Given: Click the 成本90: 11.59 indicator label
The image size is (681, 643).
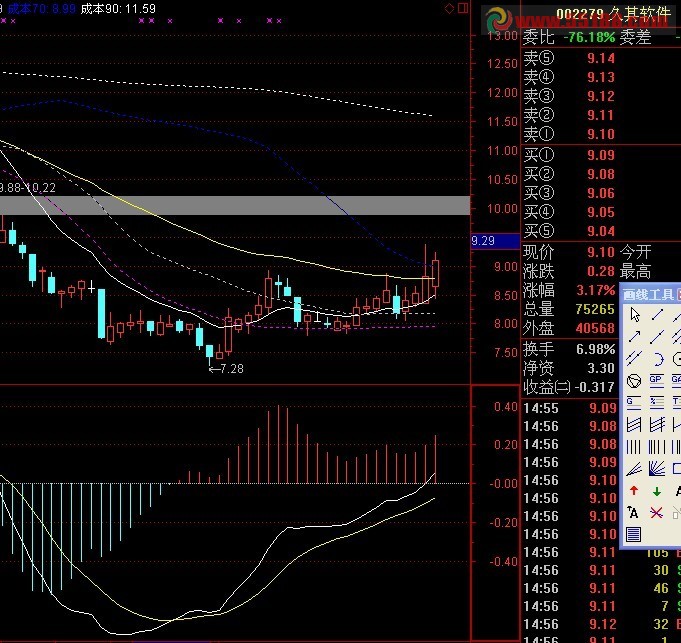Looking at the screenshot, I should coord(118,9).
